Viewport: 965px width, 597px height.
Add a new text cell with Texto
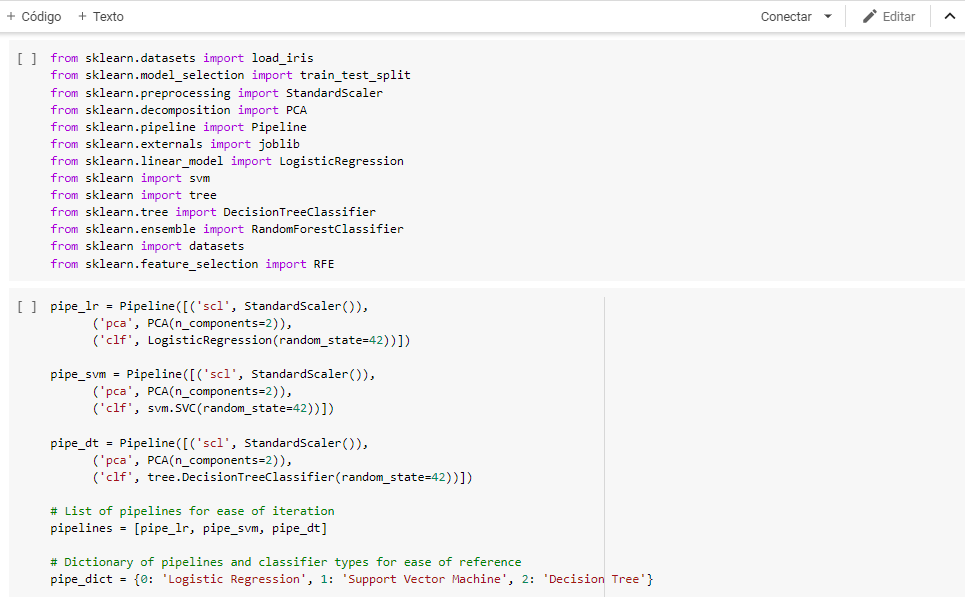click(101, 17)
